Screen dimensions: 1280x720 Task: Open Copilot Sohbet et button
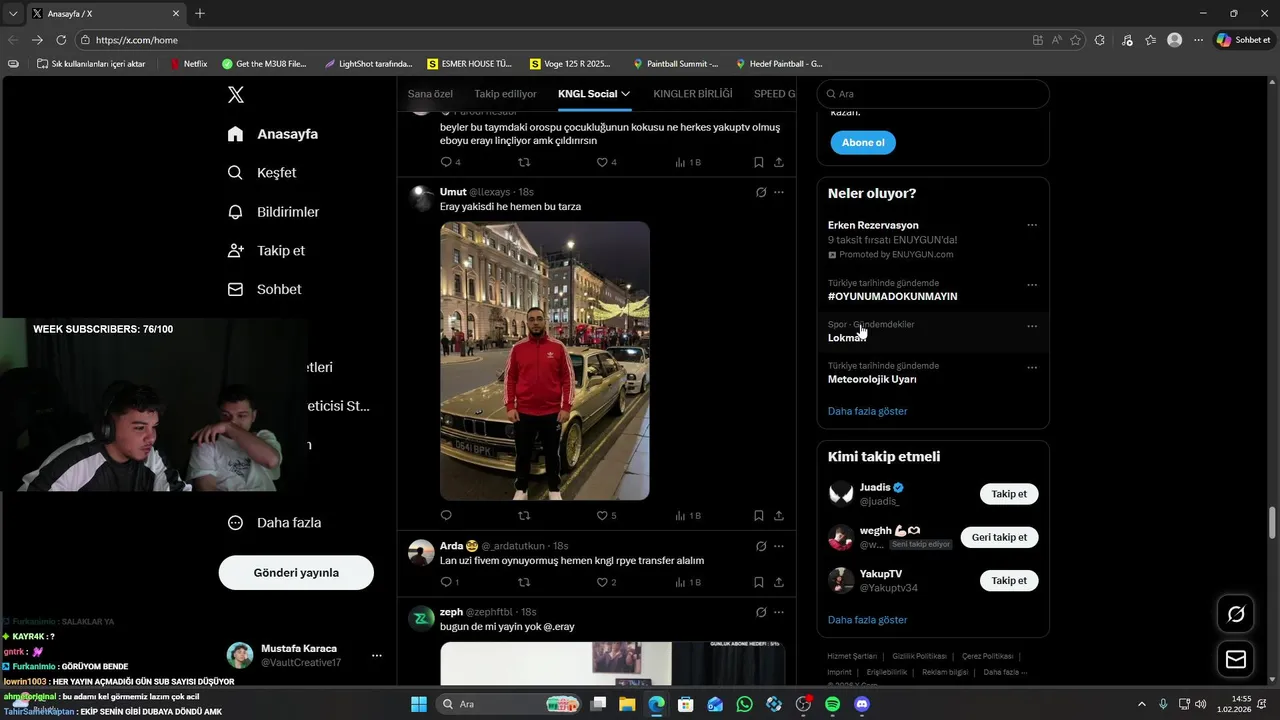[1244, 40]
